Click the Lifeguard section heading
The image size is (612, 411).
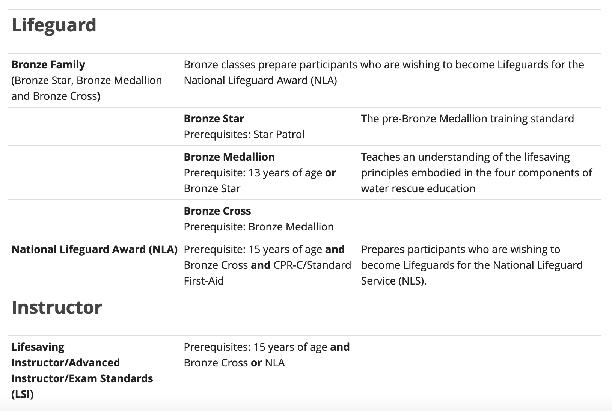[54, 26]
